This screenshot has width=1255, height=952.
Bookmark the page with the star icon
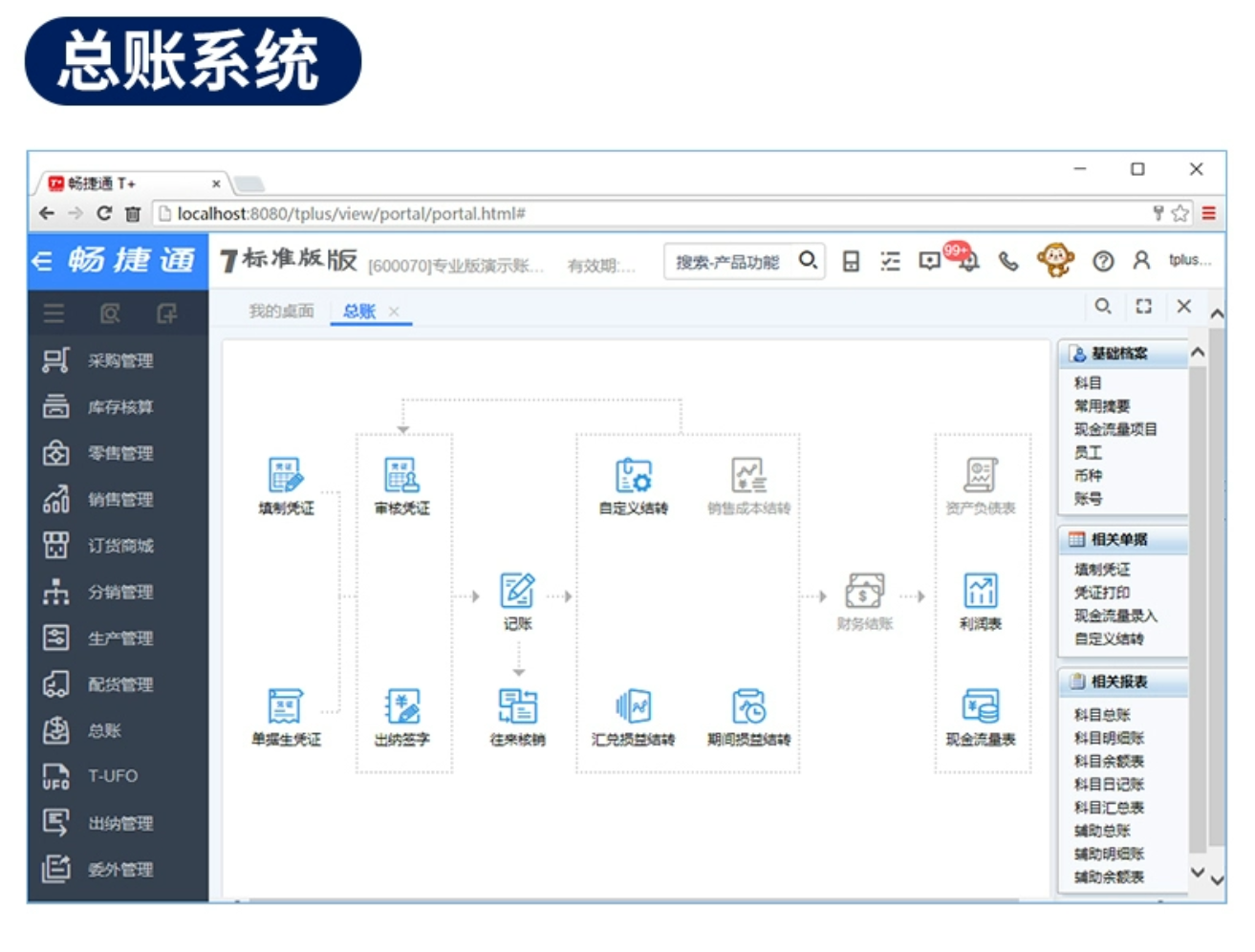click(x=1180, y=213)
